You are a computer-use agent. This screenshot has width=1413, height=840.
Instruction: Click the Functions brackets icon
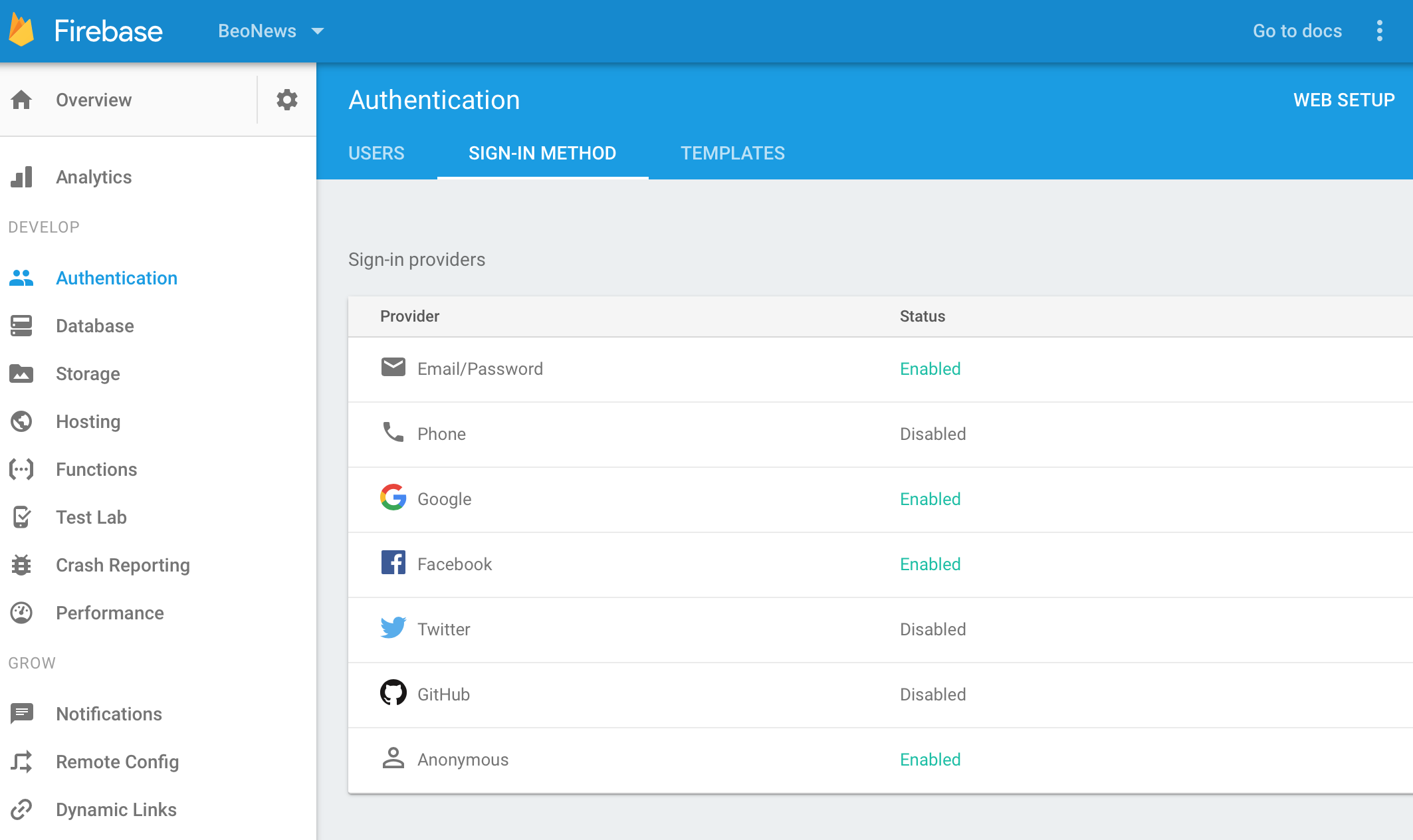point(21,469)
